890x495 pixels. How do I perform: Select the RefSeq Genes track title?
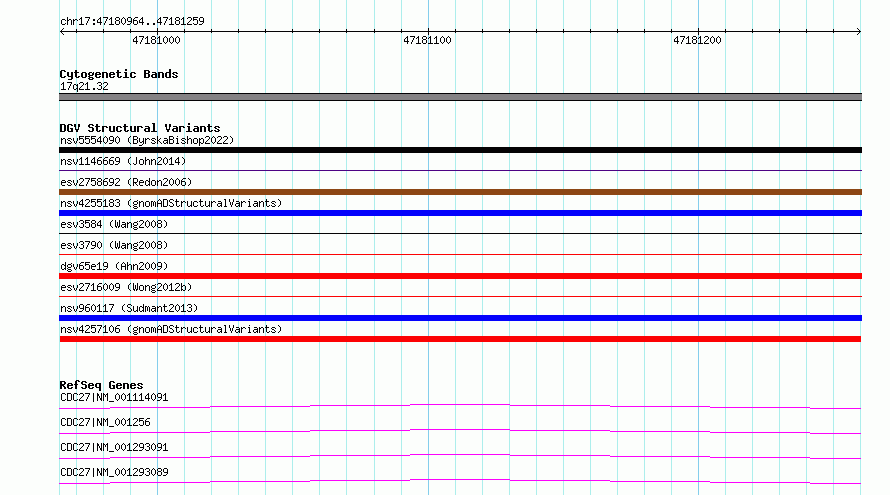[x=101, y=385]
